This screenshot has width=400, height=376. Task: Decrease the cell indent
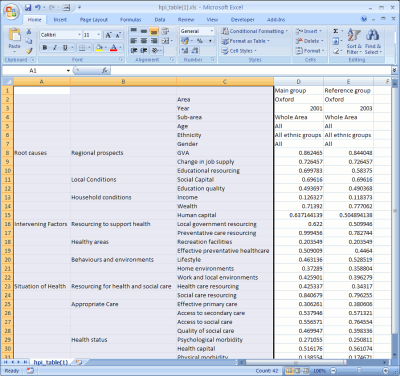click(x=134, y=51)
